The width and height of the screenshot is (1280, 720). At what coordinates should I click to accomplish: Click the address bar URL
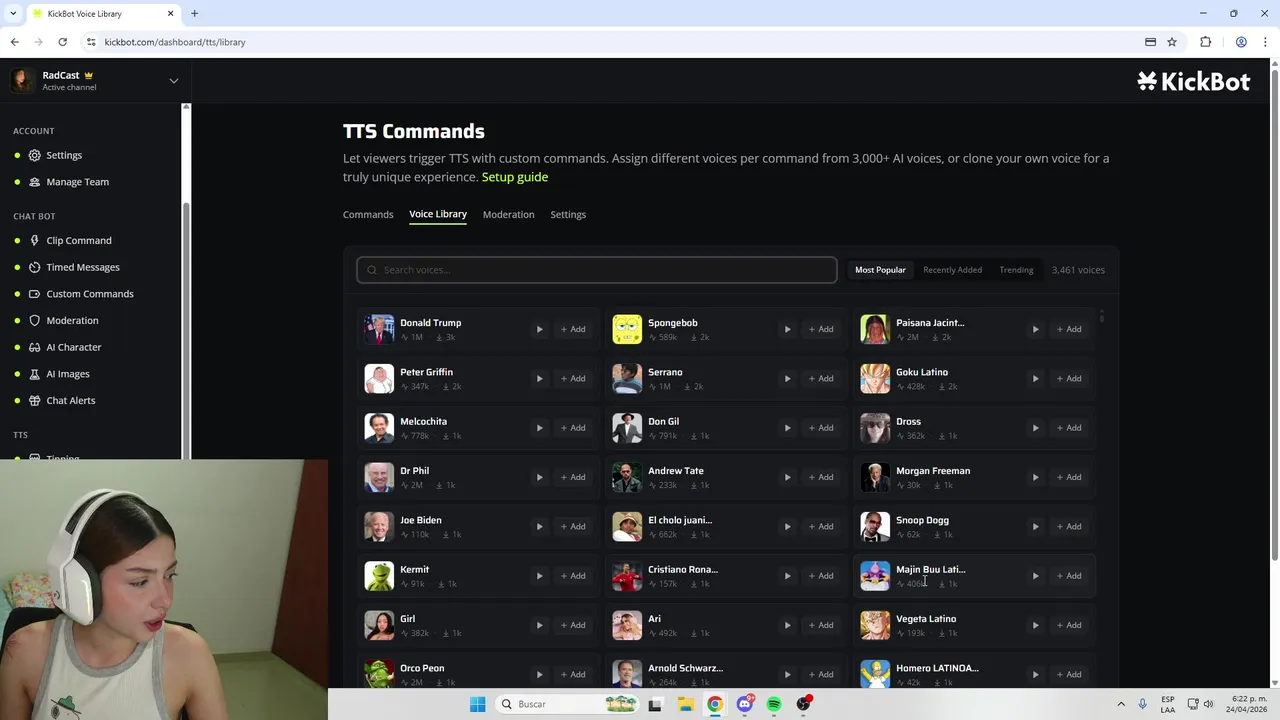click(x=175, y=42)
